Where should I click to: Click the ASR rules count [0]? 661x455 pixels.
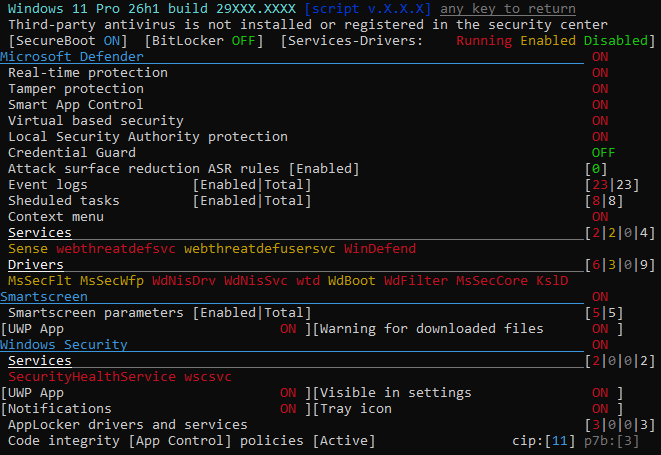[596, 169]
